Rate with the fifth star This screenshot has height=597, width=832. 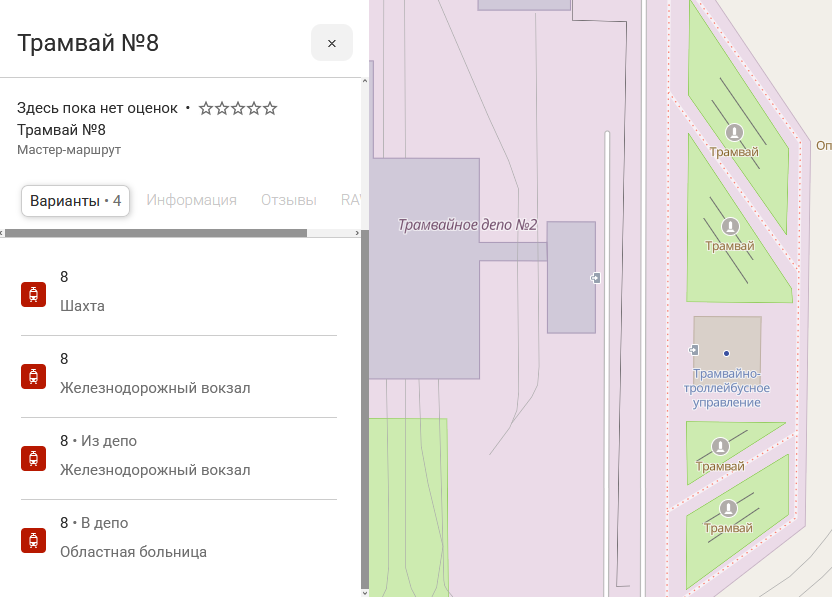(270, 108)
